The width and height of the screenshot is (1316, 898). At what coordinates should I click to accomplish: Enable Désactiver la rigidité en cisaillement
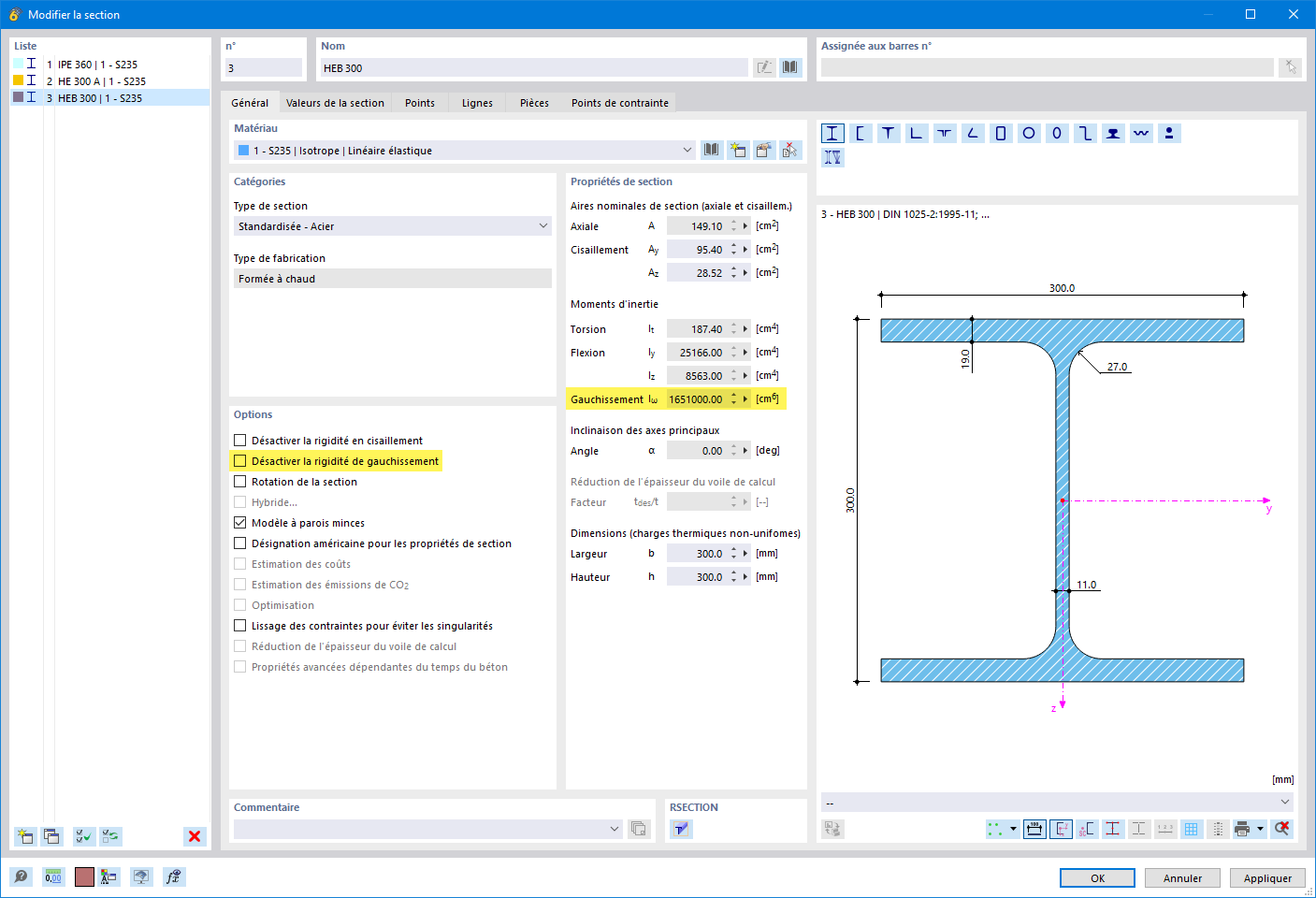[x=240, y=441]
